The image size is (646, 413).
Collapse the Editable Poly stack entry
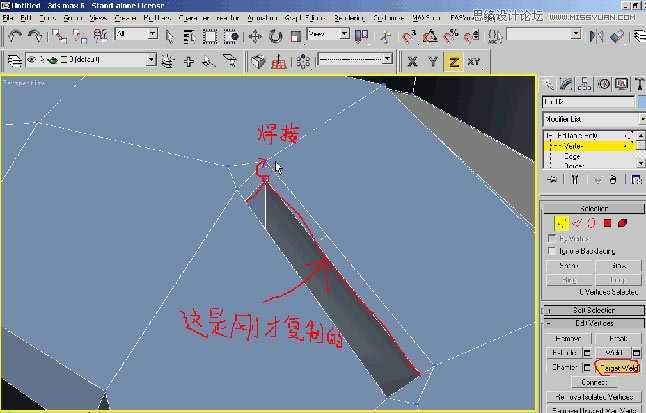(x=549, y=135)
